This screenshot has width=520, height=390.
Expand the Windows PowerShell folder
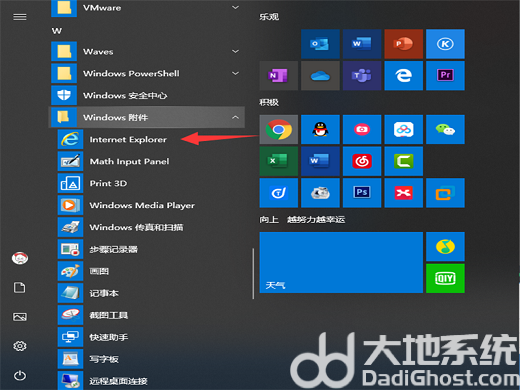coord(148,73)
